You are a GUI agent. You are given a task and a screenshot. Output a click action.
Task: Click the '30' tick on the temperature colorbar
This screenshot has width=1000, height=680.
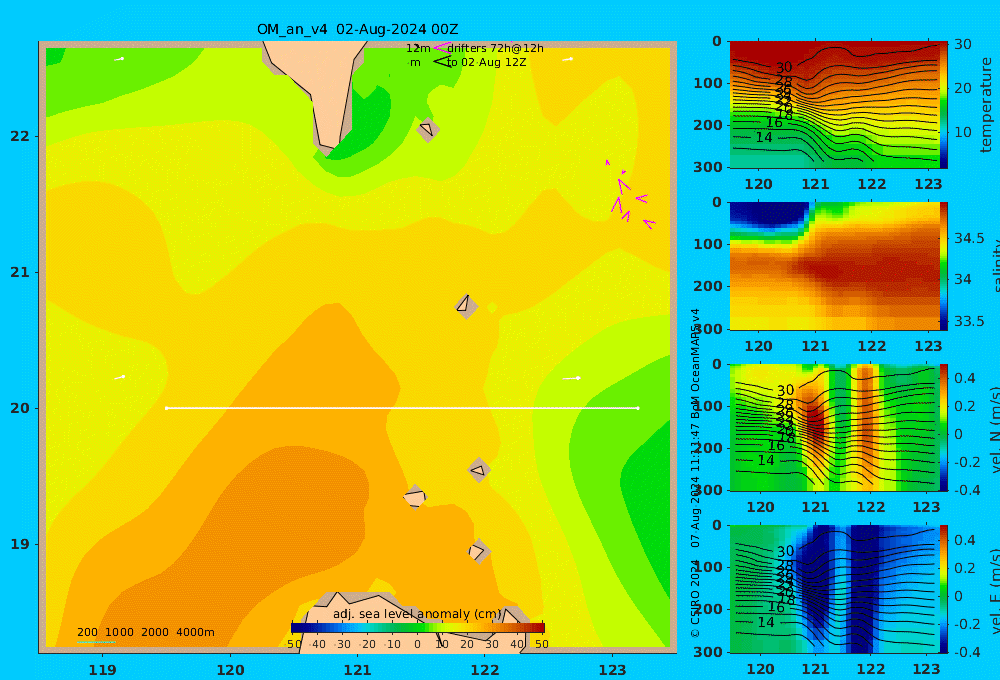963,45
